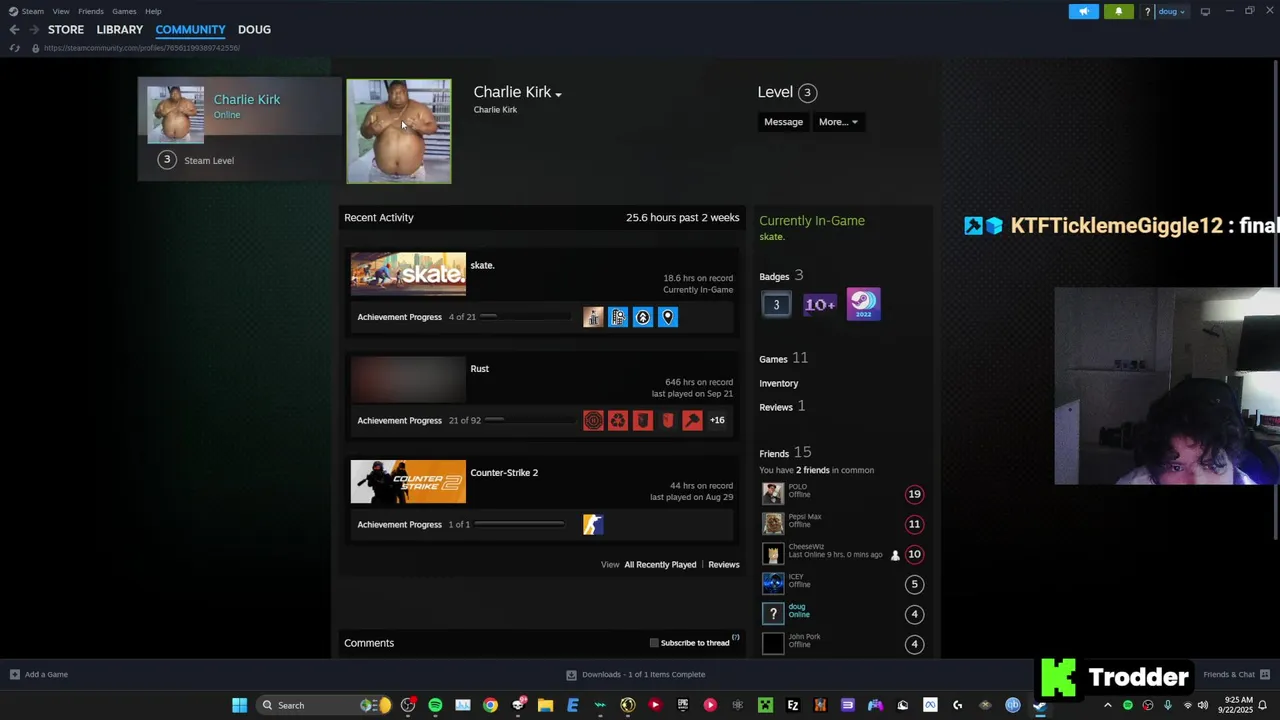Click Counter-Strike 2 achievement progress bar

(520, 524)
